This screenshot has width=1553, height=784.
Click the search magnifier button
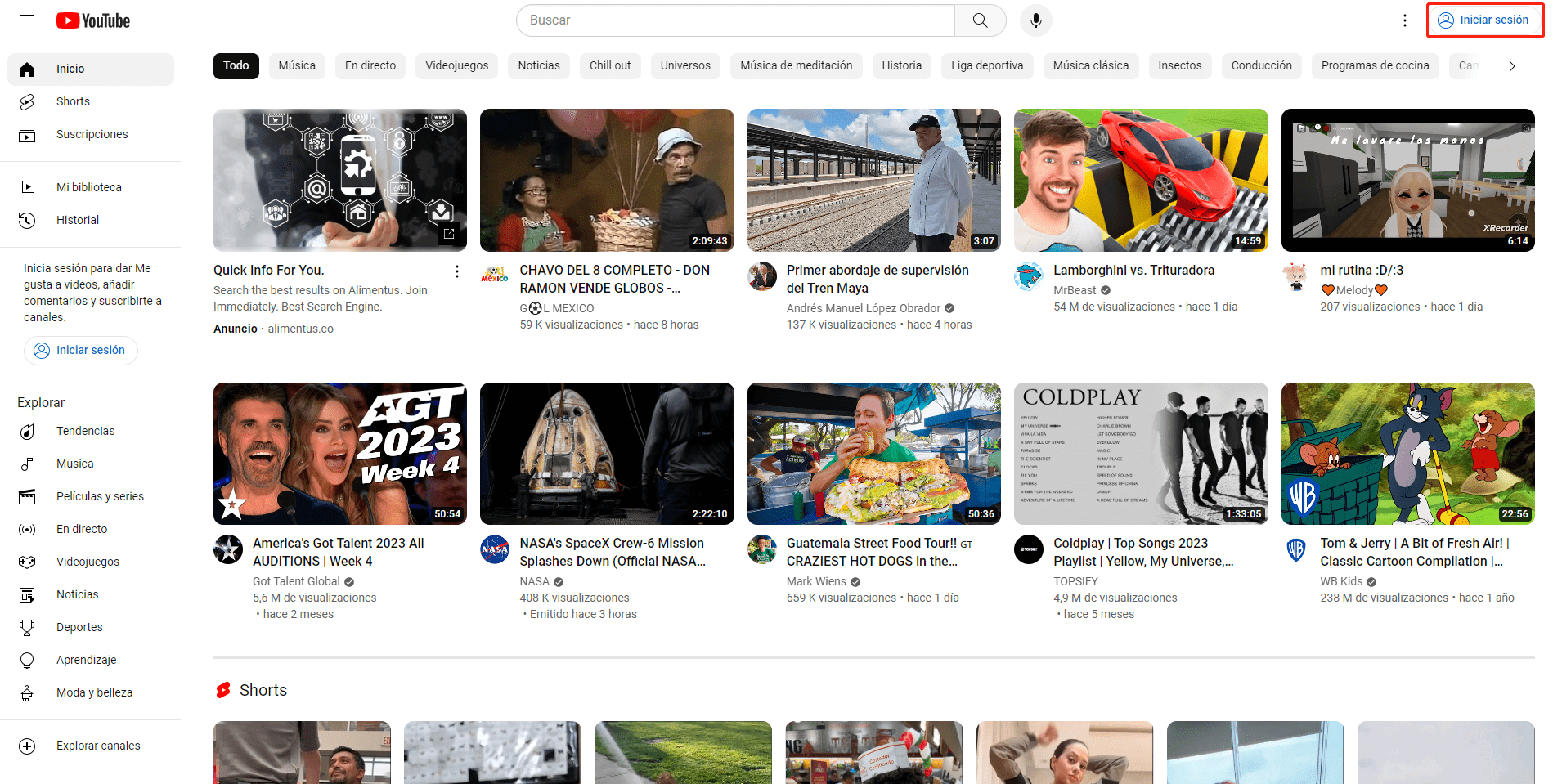coord(980,20)
